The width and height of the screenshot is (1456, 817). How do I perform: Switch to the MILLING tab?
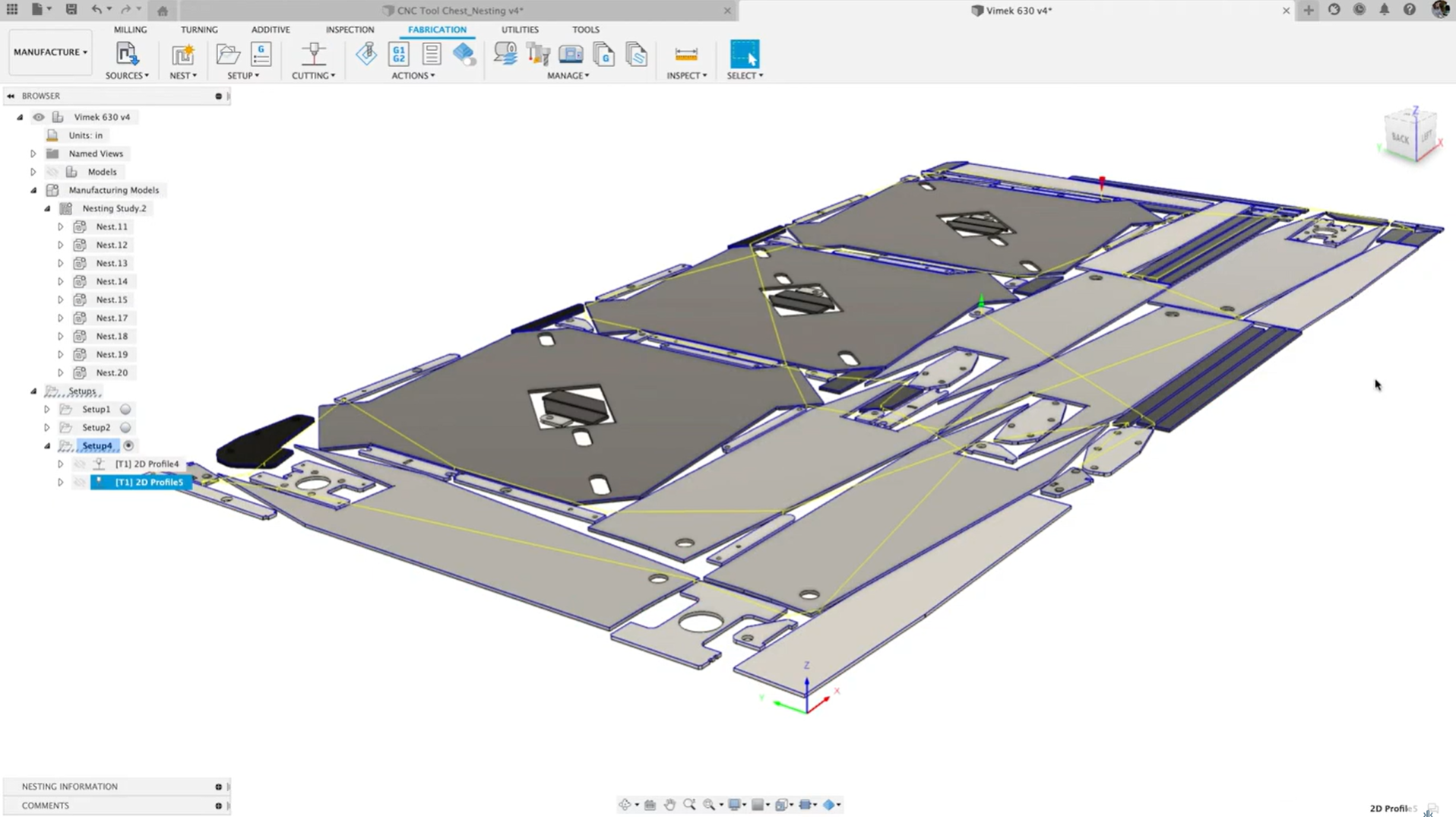pos(131,30)
